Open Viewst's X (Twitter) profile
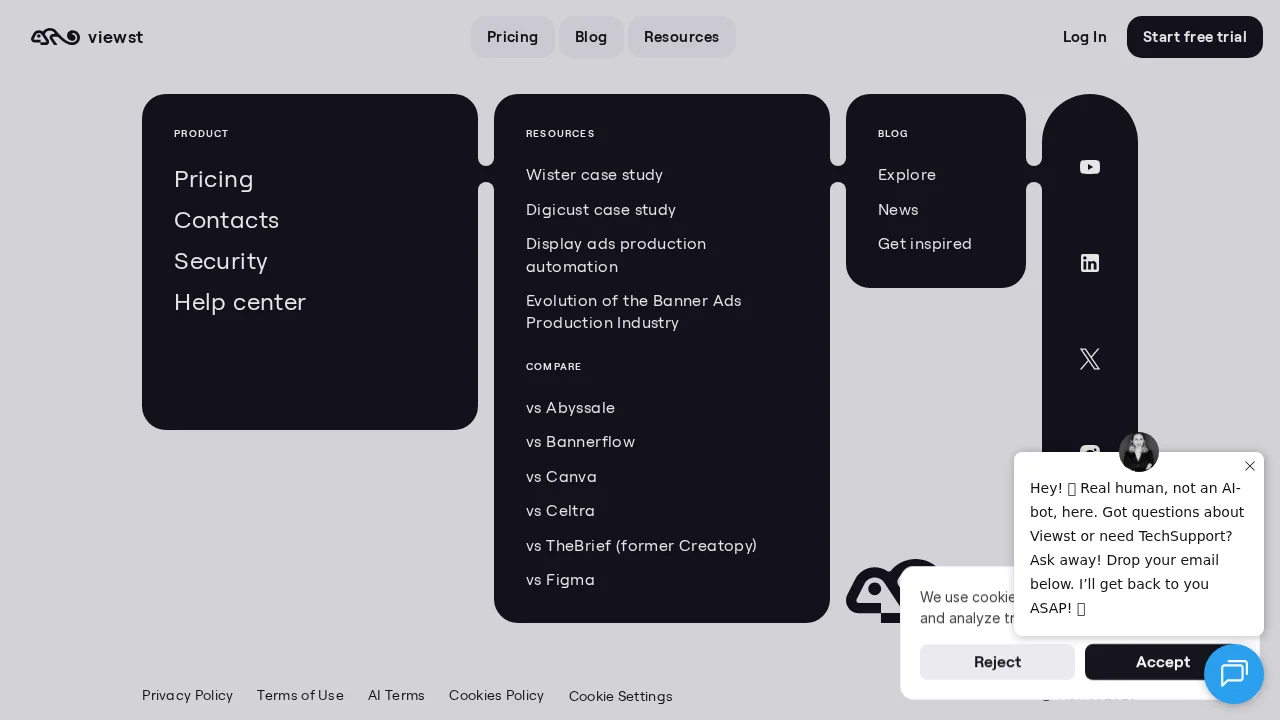The width and height of the screenshot is (1280, 720). tap(1090, 359)
